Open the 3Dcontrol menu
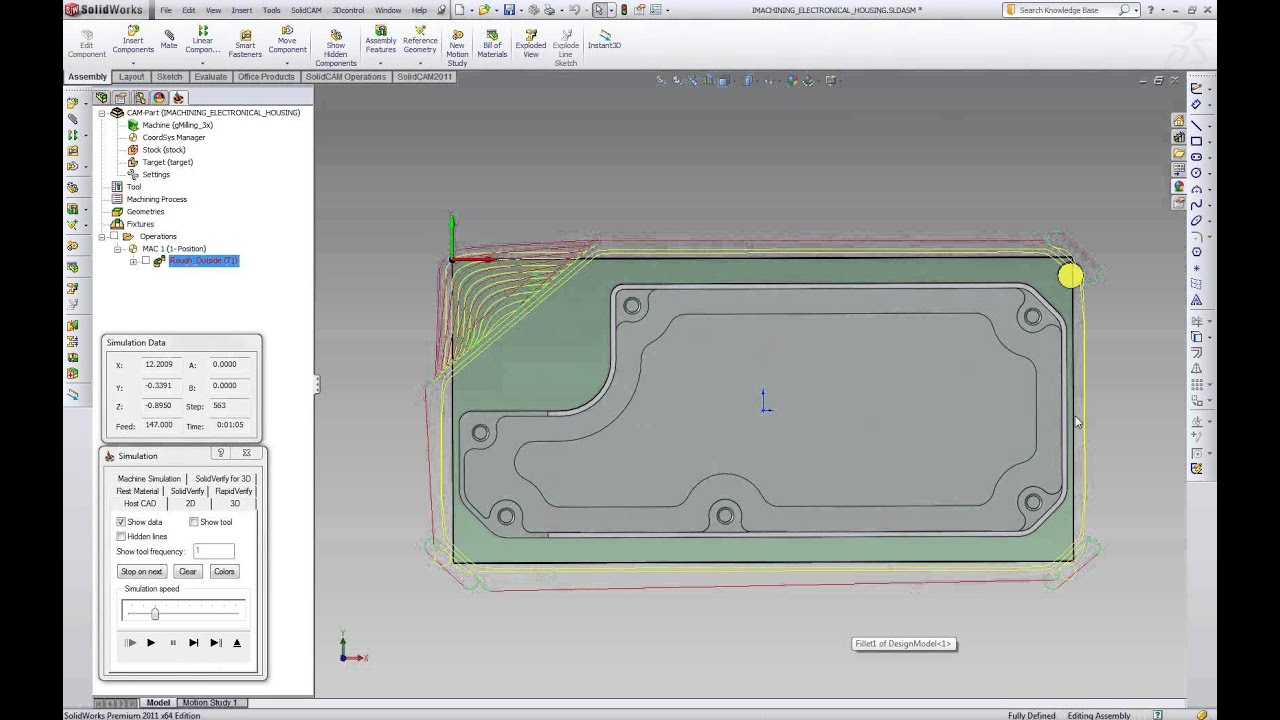Viewport: 1280px width, 720px height. 348,10
